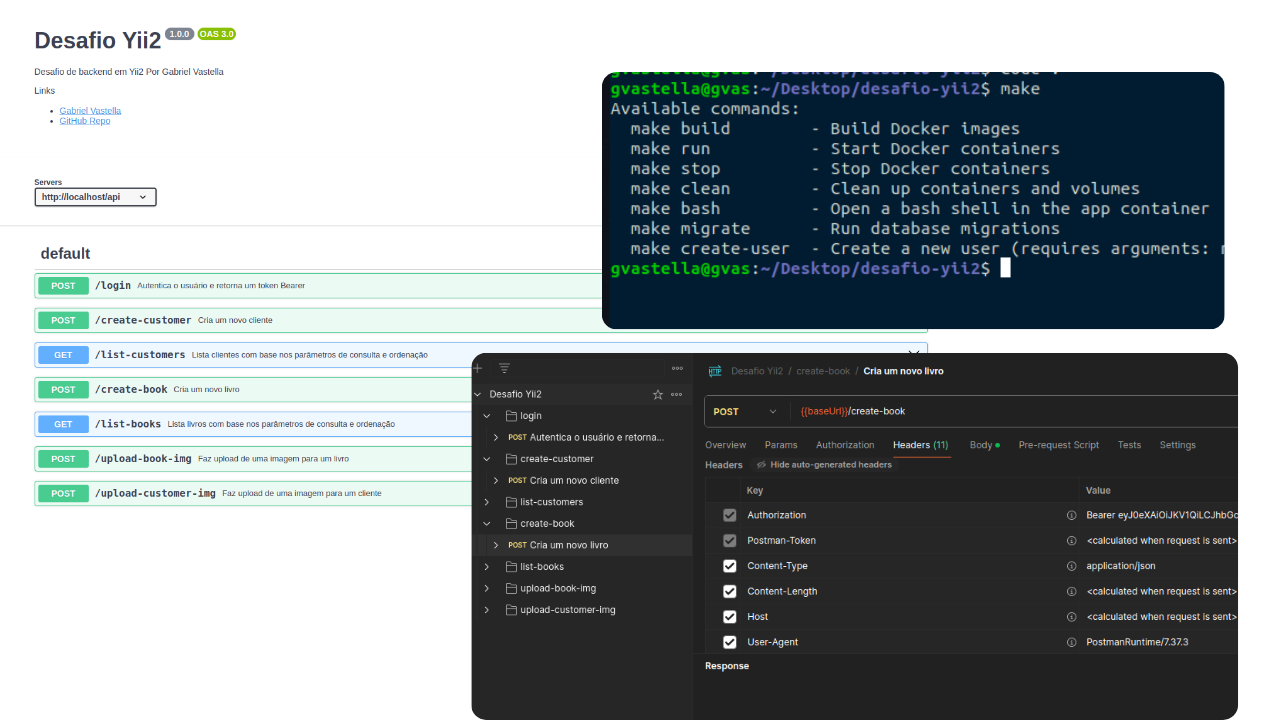
Task: Click info icon on Authorization header row
Action: coord(1071,515)
